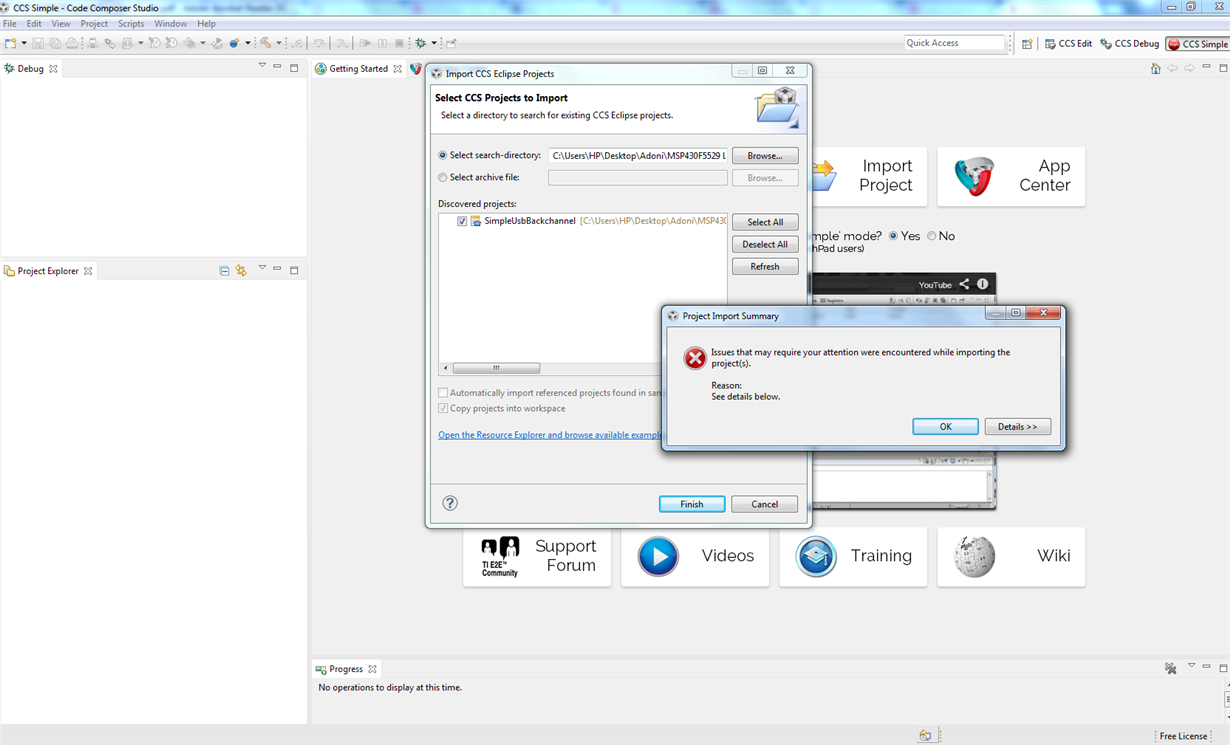Toggle Link with Editor in Project Explorer
Screen dimensions: 1230x745
241,270
